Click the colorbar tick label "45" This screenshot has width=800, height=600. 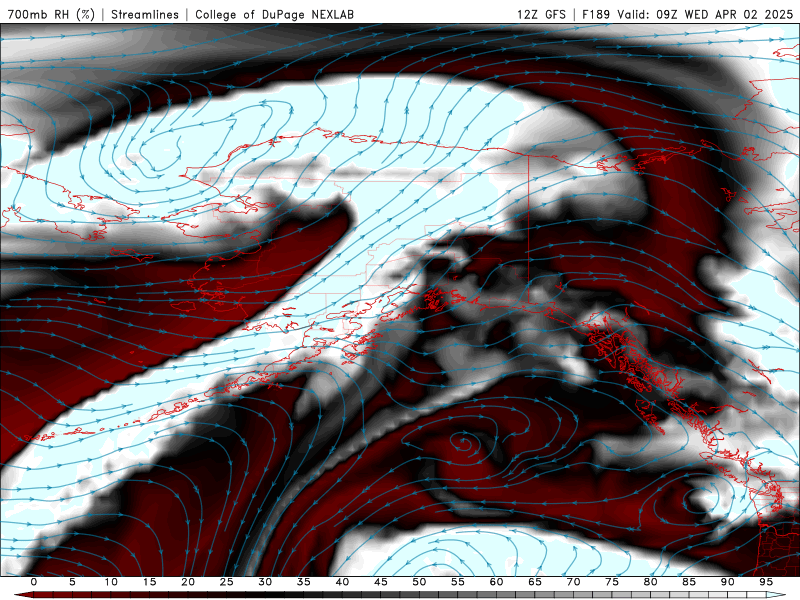[381, 582]
